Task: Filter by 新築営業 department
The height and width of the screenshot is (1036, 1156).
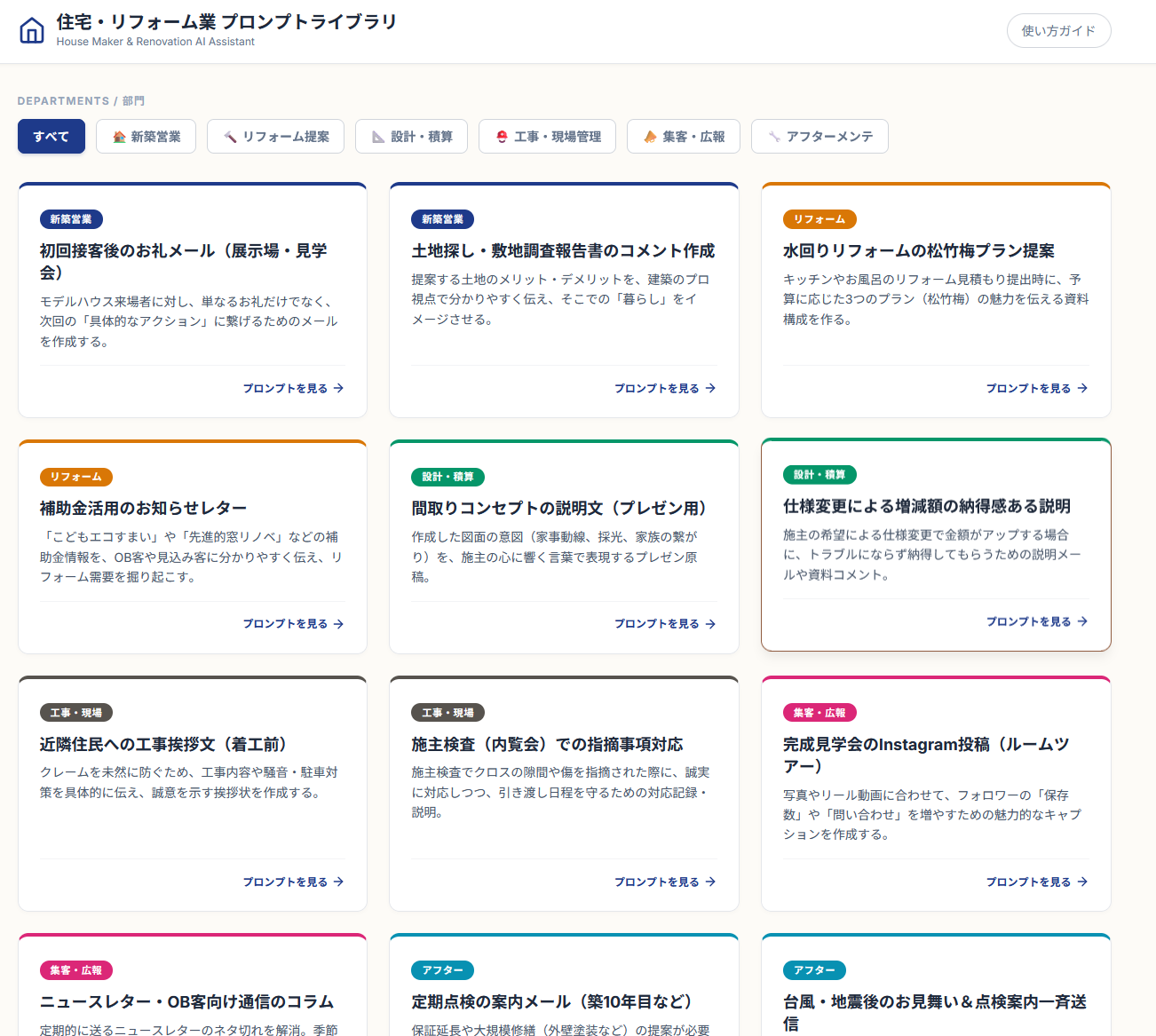Action: pos(146,137)
